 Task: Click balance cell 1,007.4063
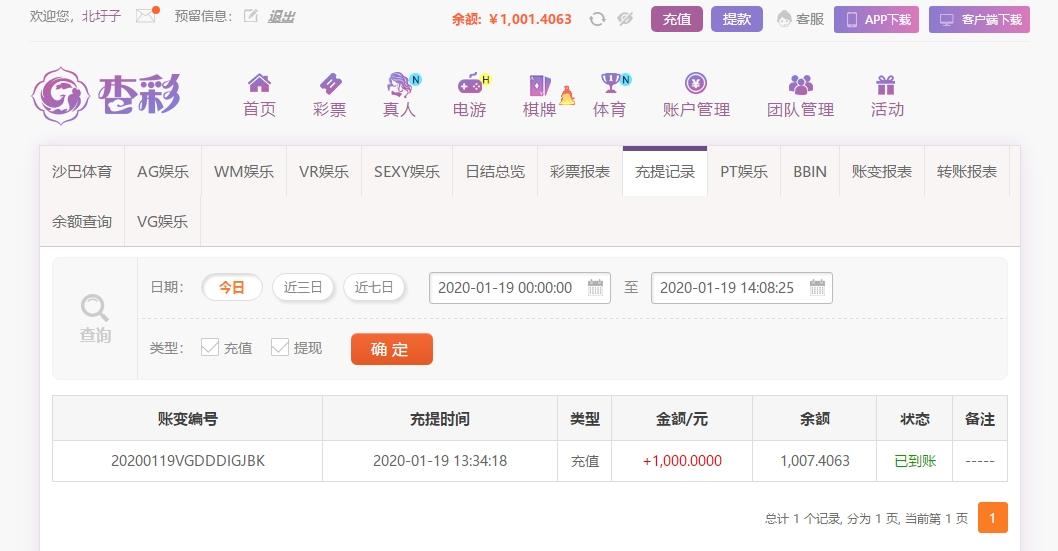pyautogui.click(x=814, y=461)
